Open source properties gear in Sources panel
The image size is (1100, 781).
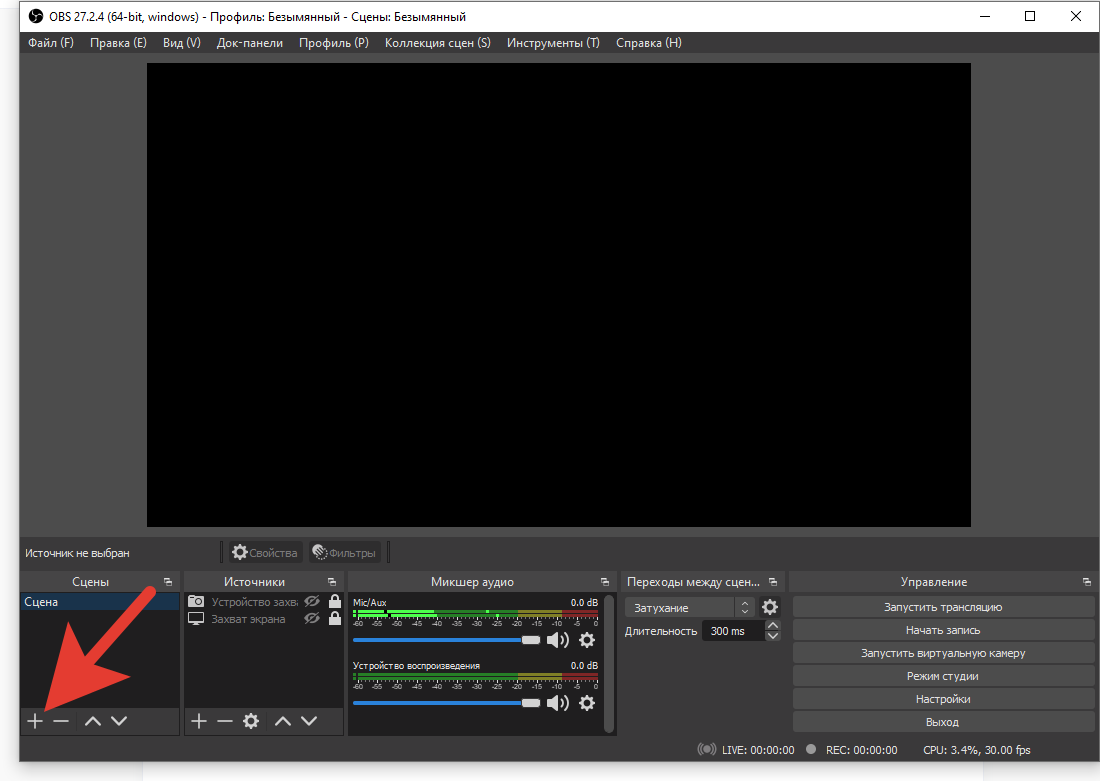click(251, 721)
